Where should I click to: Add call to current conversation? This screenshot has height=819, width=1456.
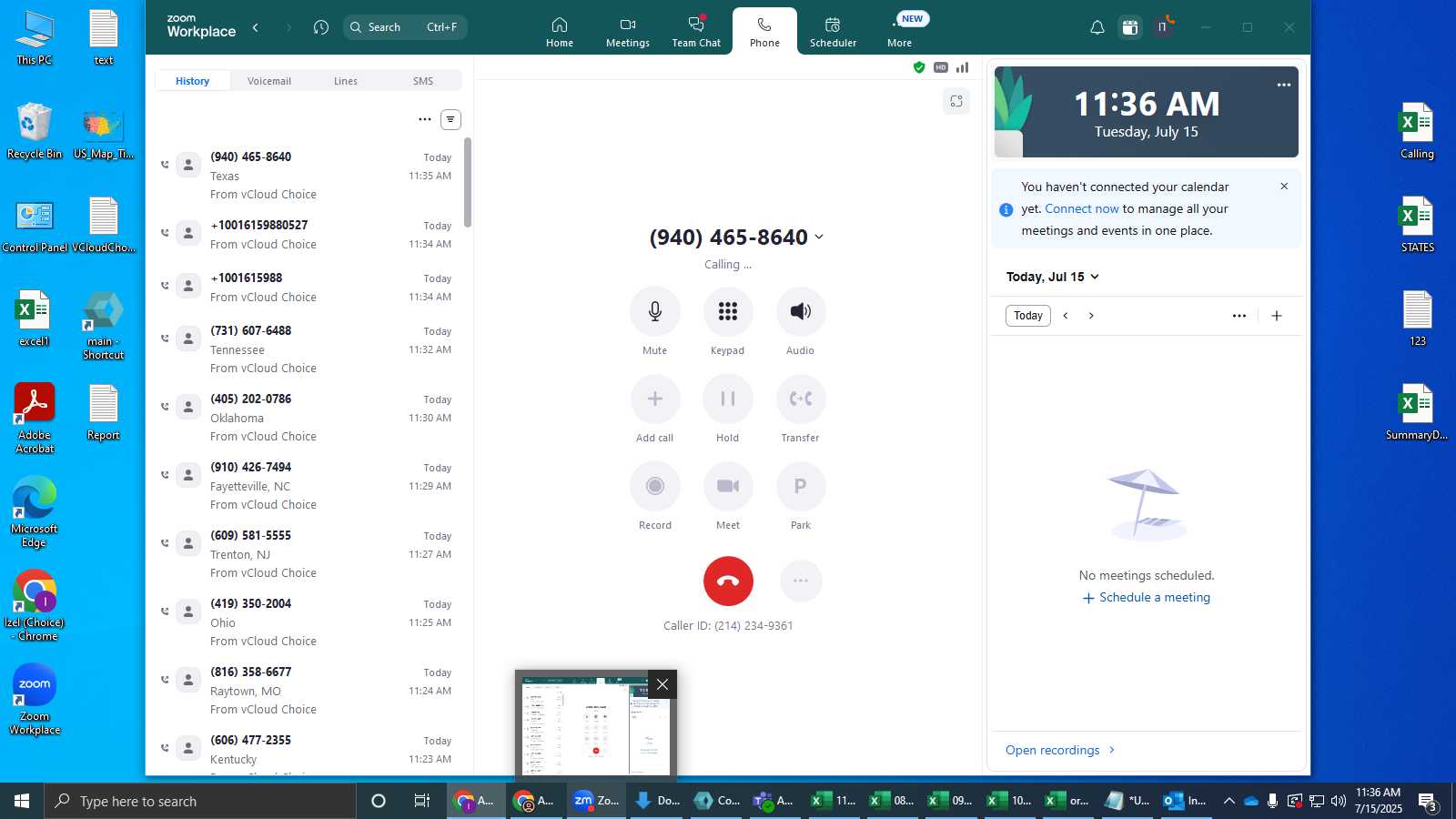tap(655, 399)
